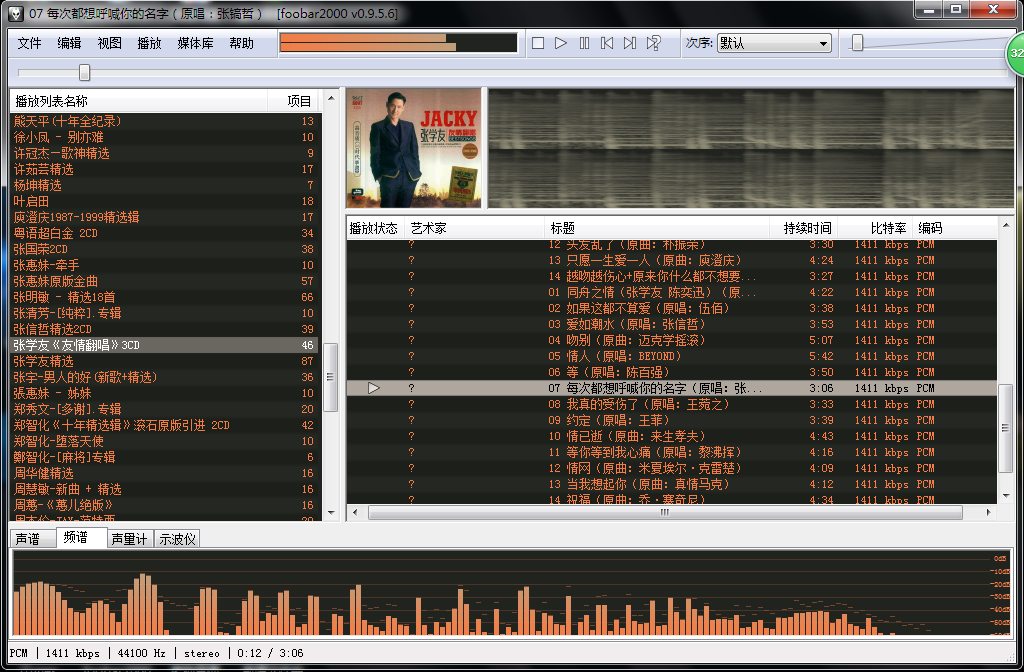The width and height of the screenshot is (1024, 672).
Task: Select track 04 吻别
Action: pyautogui.click(x=671, y=340)
